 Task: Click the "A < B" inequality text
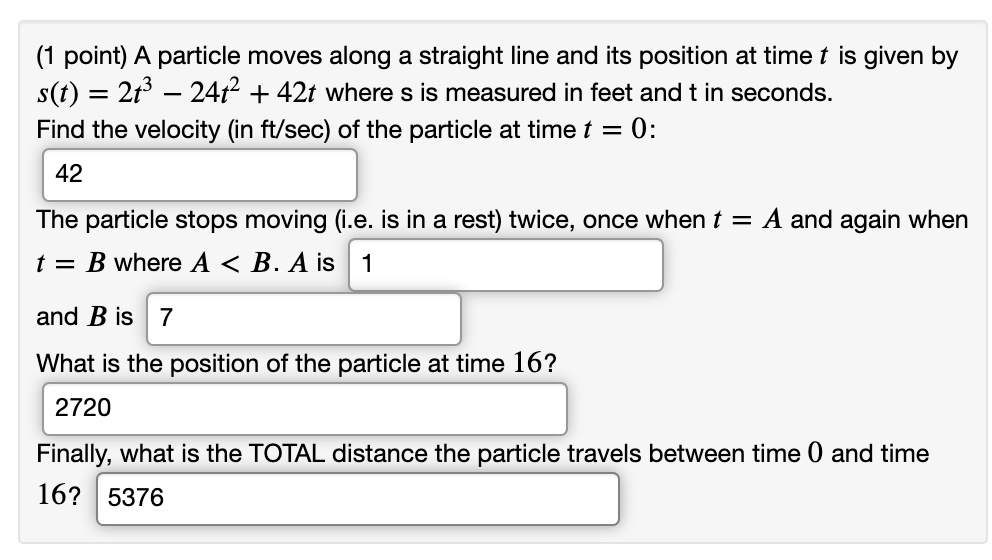(x=236, y=264)
